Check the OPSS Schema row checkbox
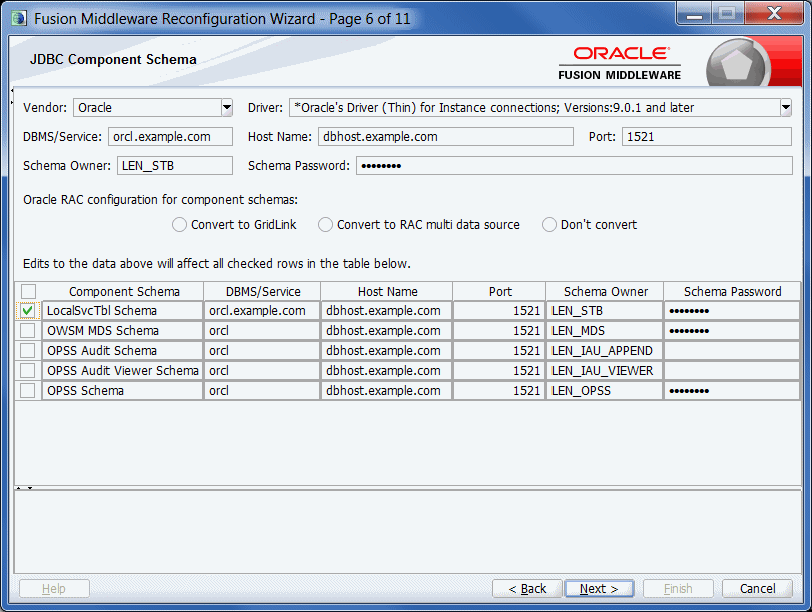Screen dimensions: 812x612 [x=28, y=390]
